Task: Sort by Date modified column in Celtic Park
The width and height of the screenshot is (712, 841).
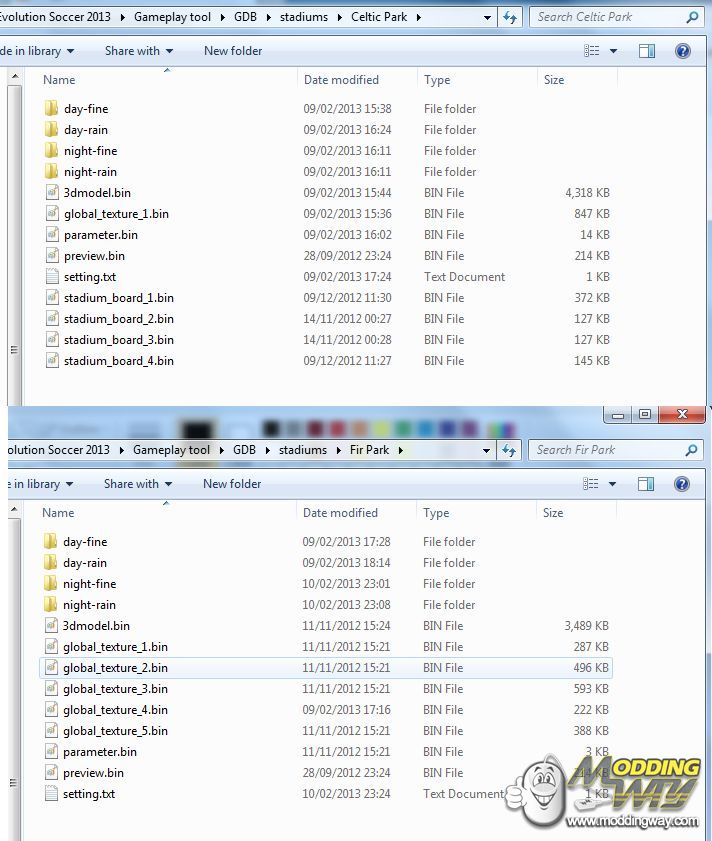Action: pos(341,80)
